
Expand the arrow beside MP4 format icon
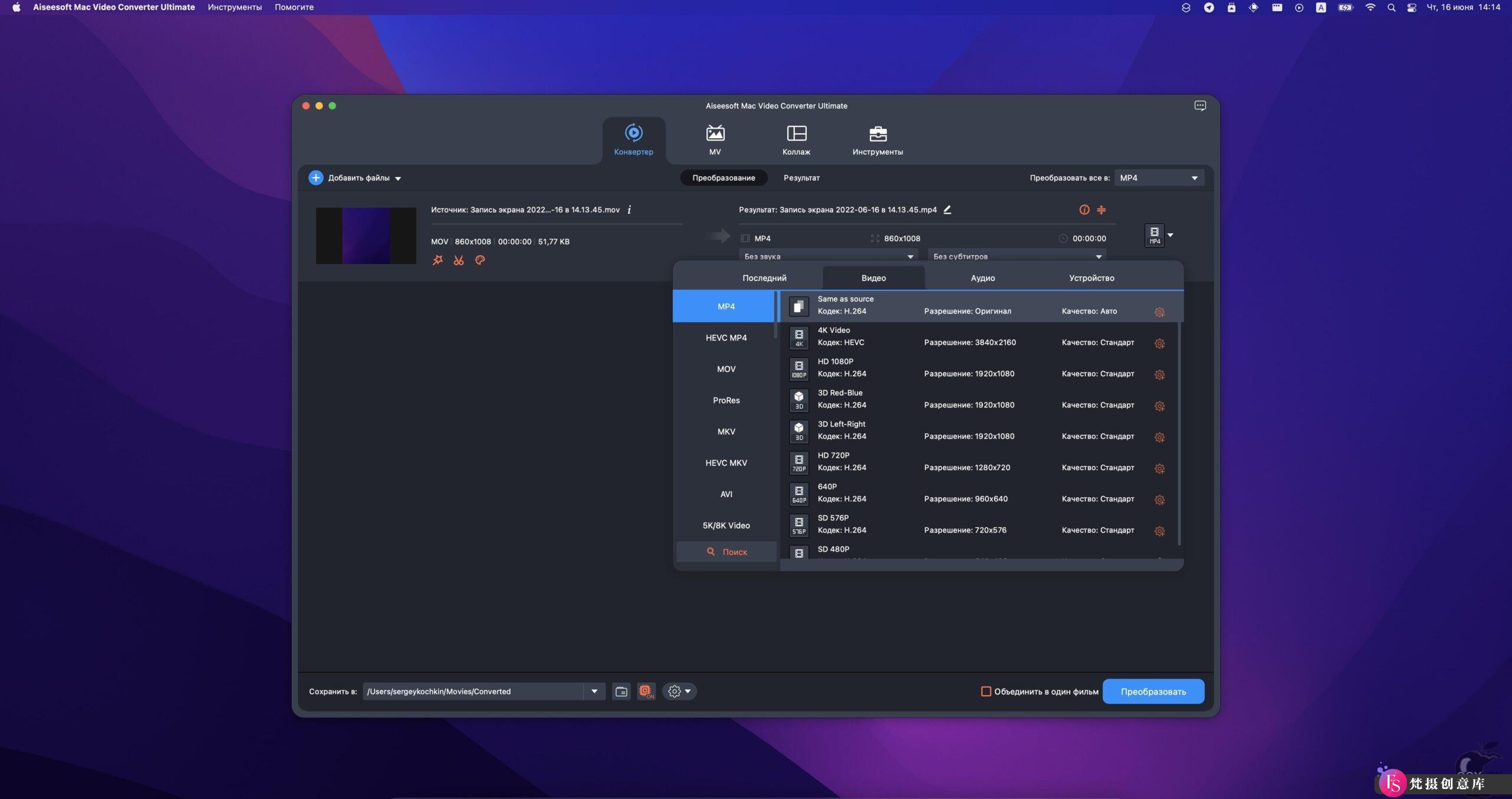(x=1171, y=235)
